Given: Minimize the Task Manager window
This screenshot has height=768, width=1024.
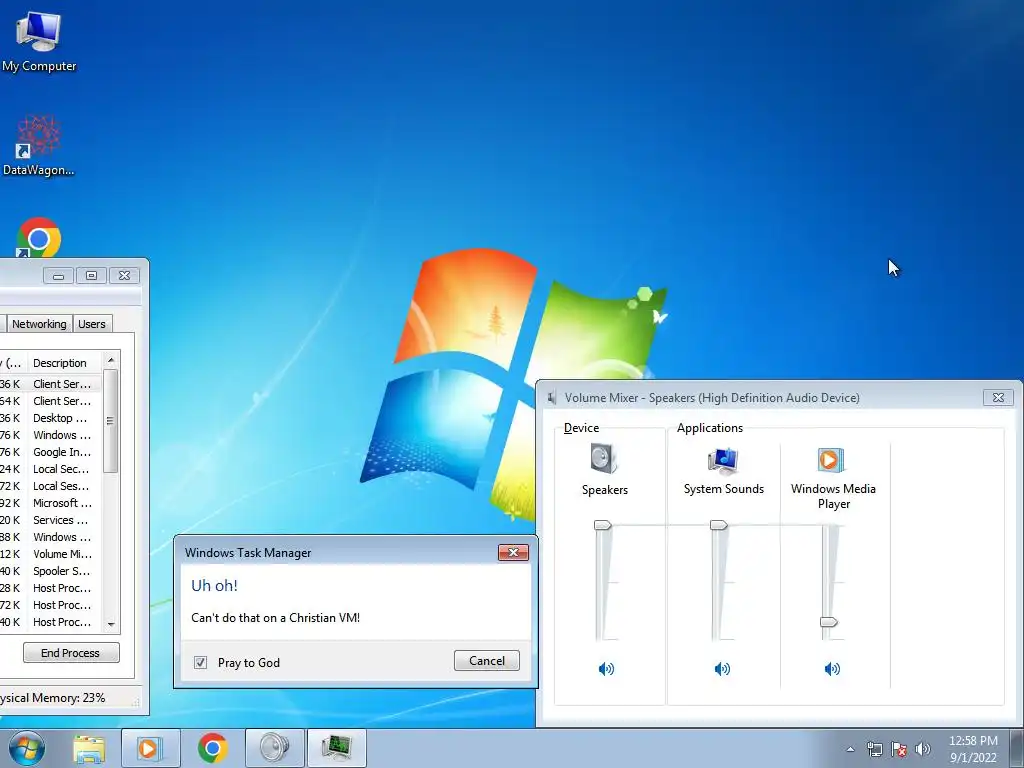Looking at the screenshot, I should pos(58,276).
